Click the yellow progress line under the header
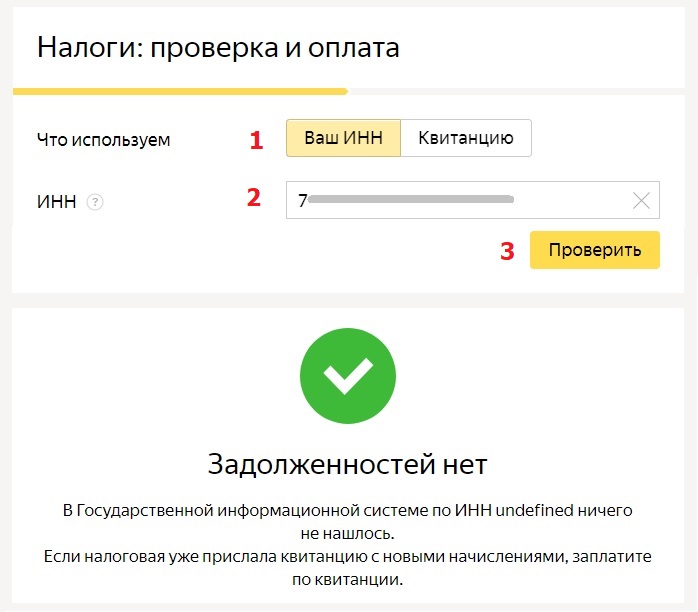The height and width of the screenshot is (612, 698). 180,91
